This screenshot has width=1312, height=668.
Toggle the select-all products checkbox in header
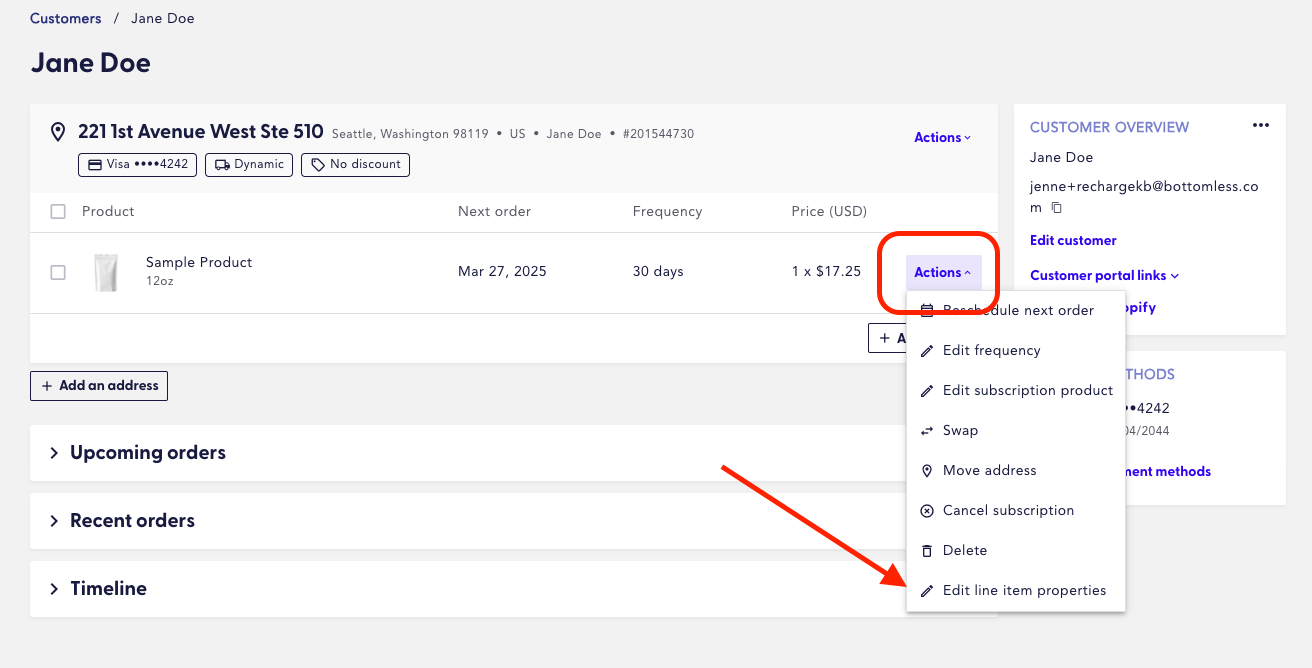click(58, 212)
